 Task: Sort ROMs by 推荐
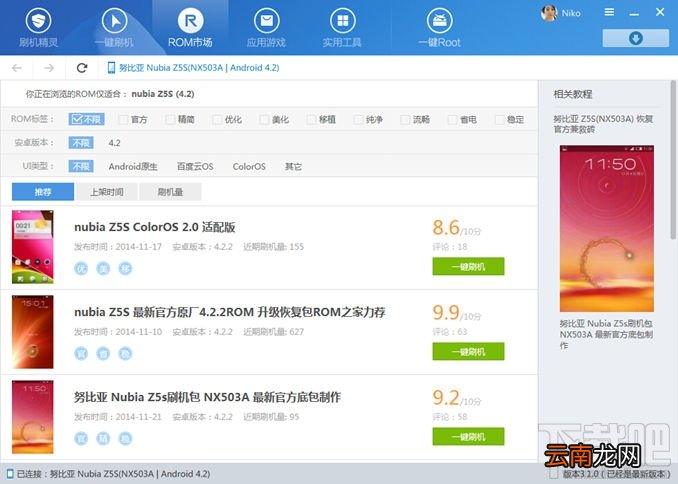43,192
